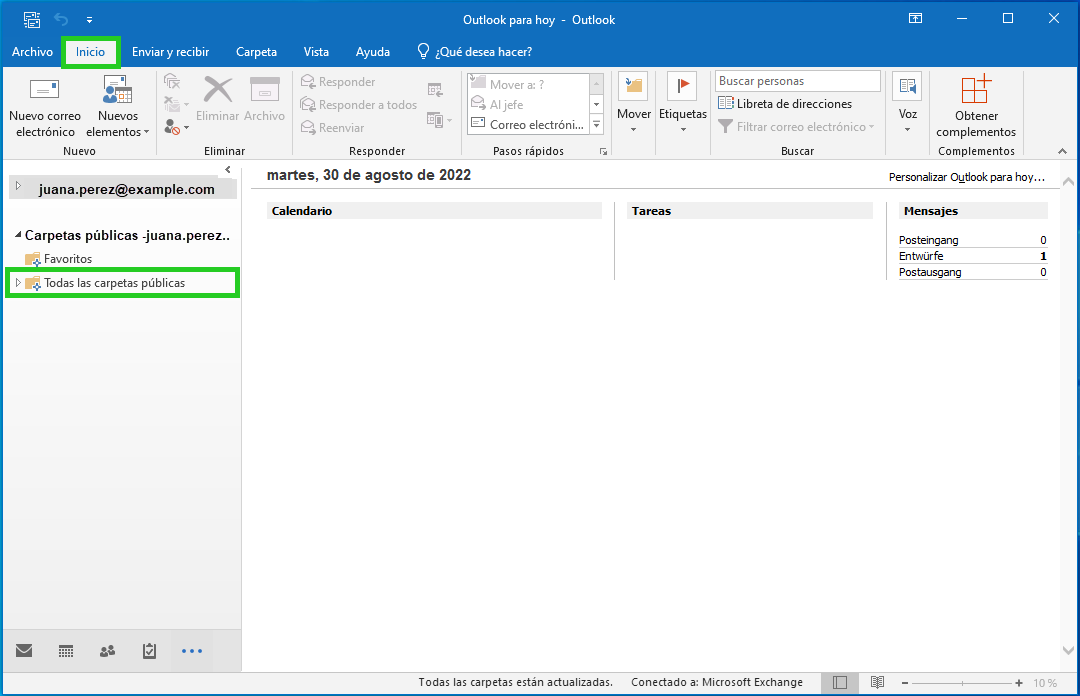Click Obtener complementos icon

976,91
